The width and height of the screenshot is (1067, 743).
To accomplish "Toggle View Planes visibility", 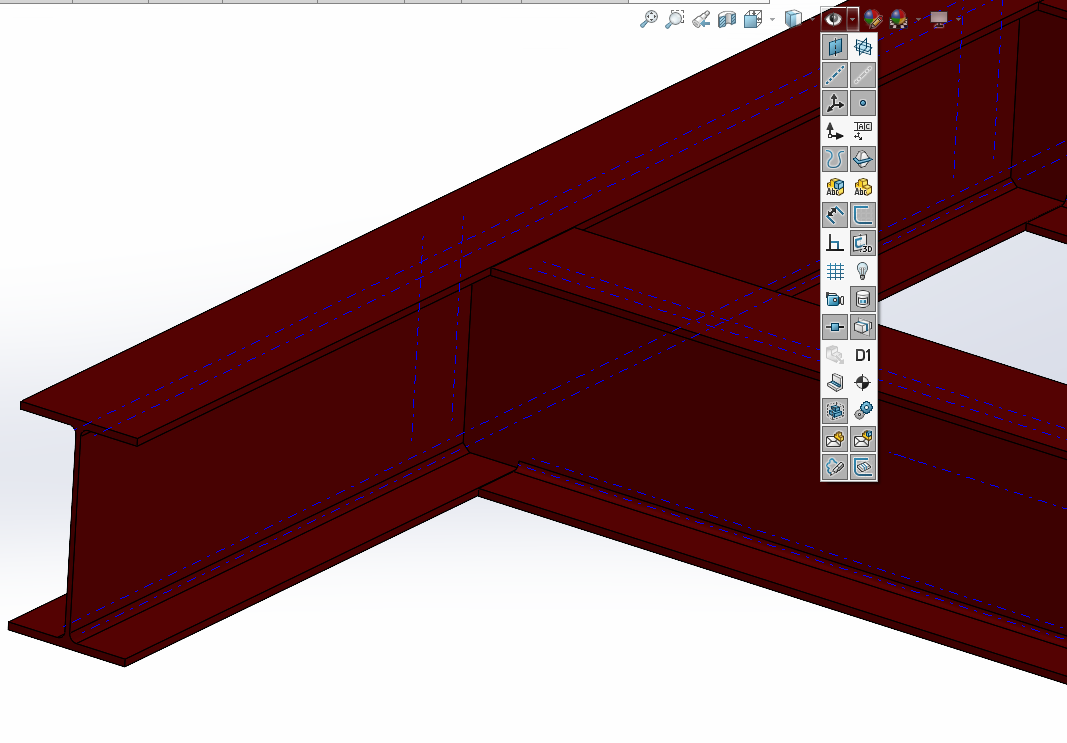I will pos(835,47).
